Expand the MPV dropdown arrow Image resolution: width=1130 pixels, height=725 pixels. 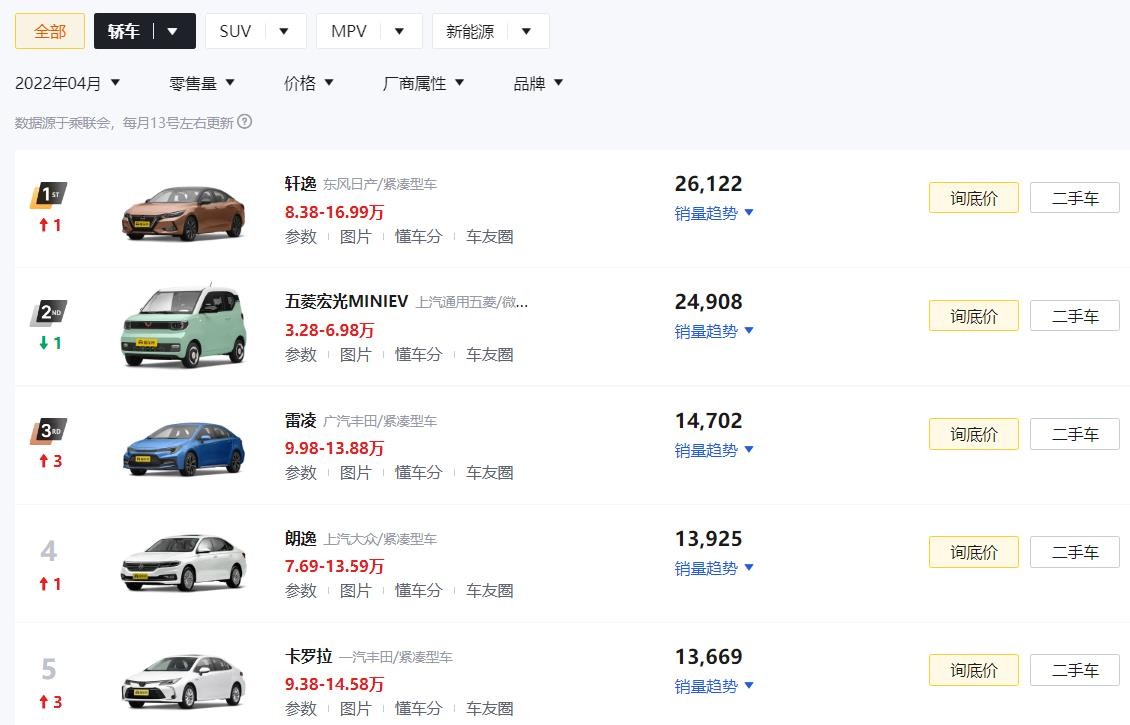point(399,32)
